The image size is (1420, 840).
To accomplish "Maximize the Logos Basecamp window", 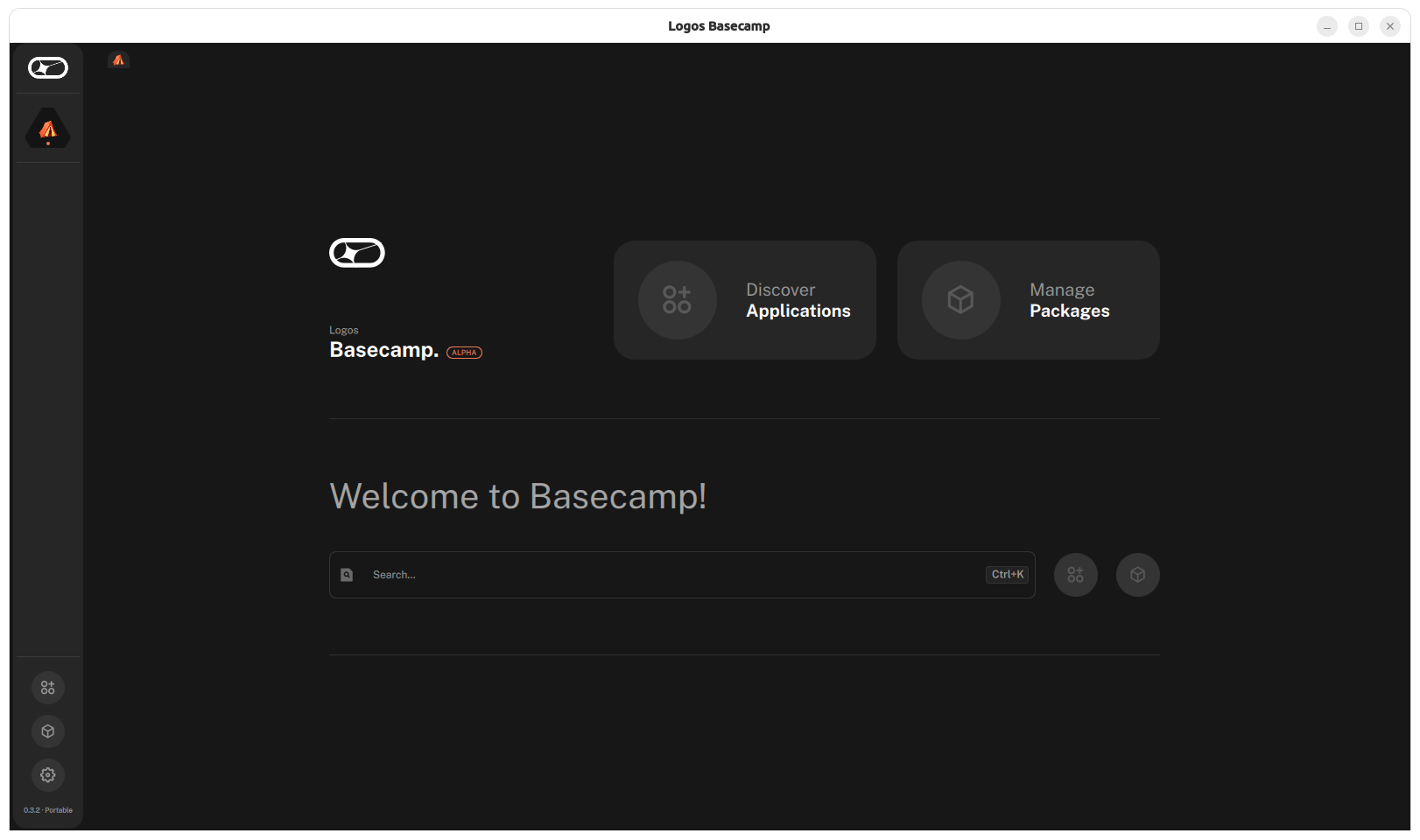I will (x=1359, y=26).
